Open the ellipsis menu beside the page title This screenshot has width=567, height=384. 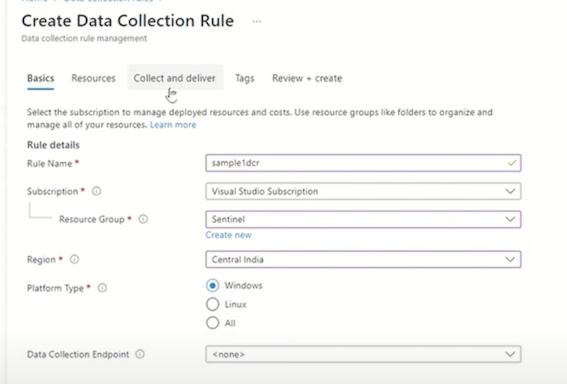pos(257,21)
